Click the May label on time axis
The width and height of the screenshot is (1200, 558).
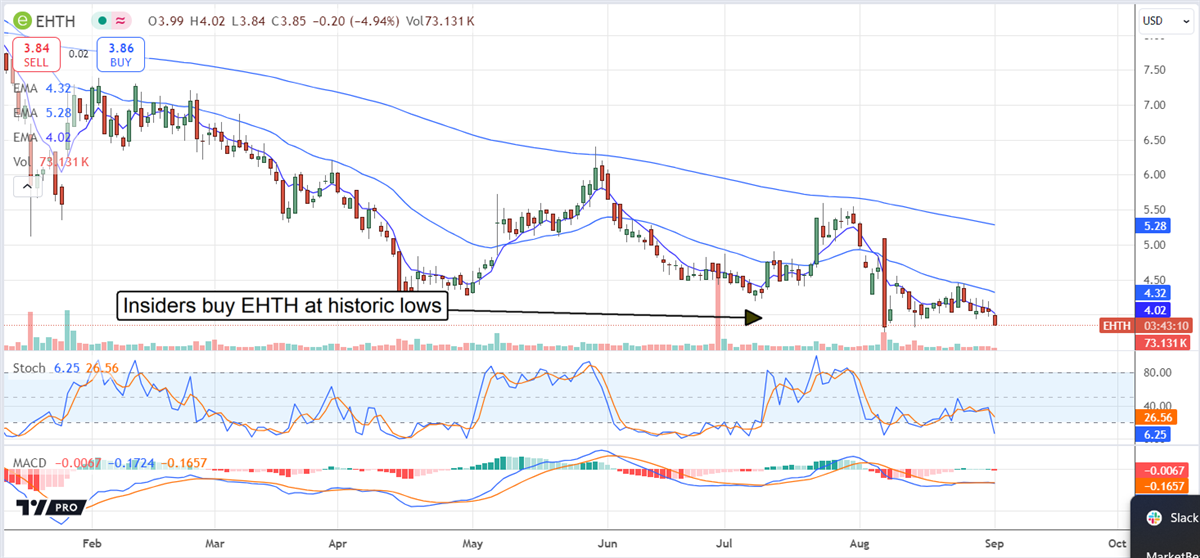click(x=473, y=545)
